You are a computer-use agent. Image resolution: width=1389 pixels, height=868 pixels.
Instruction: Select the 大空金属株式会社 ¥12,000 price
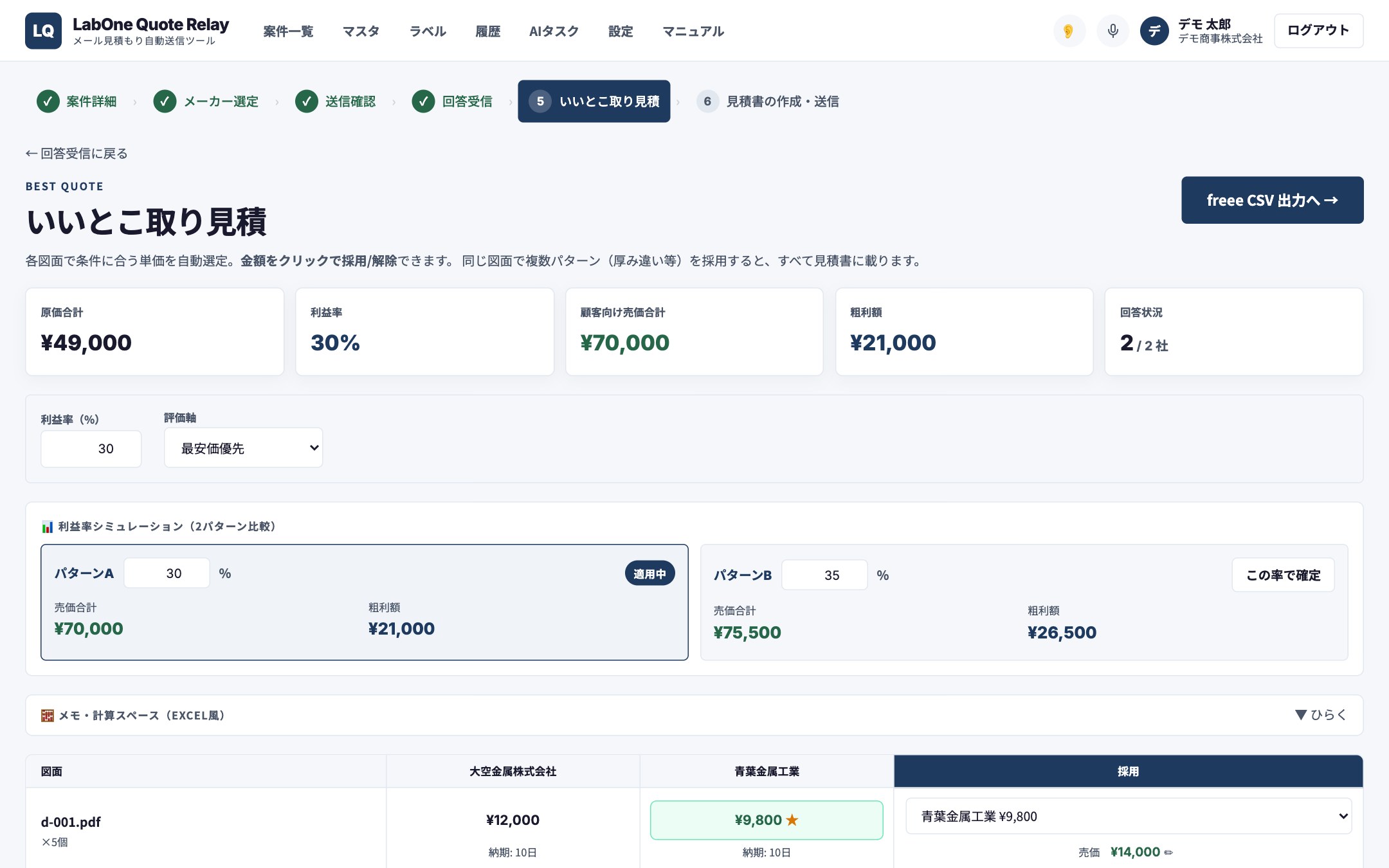click(x=513, y=820)
